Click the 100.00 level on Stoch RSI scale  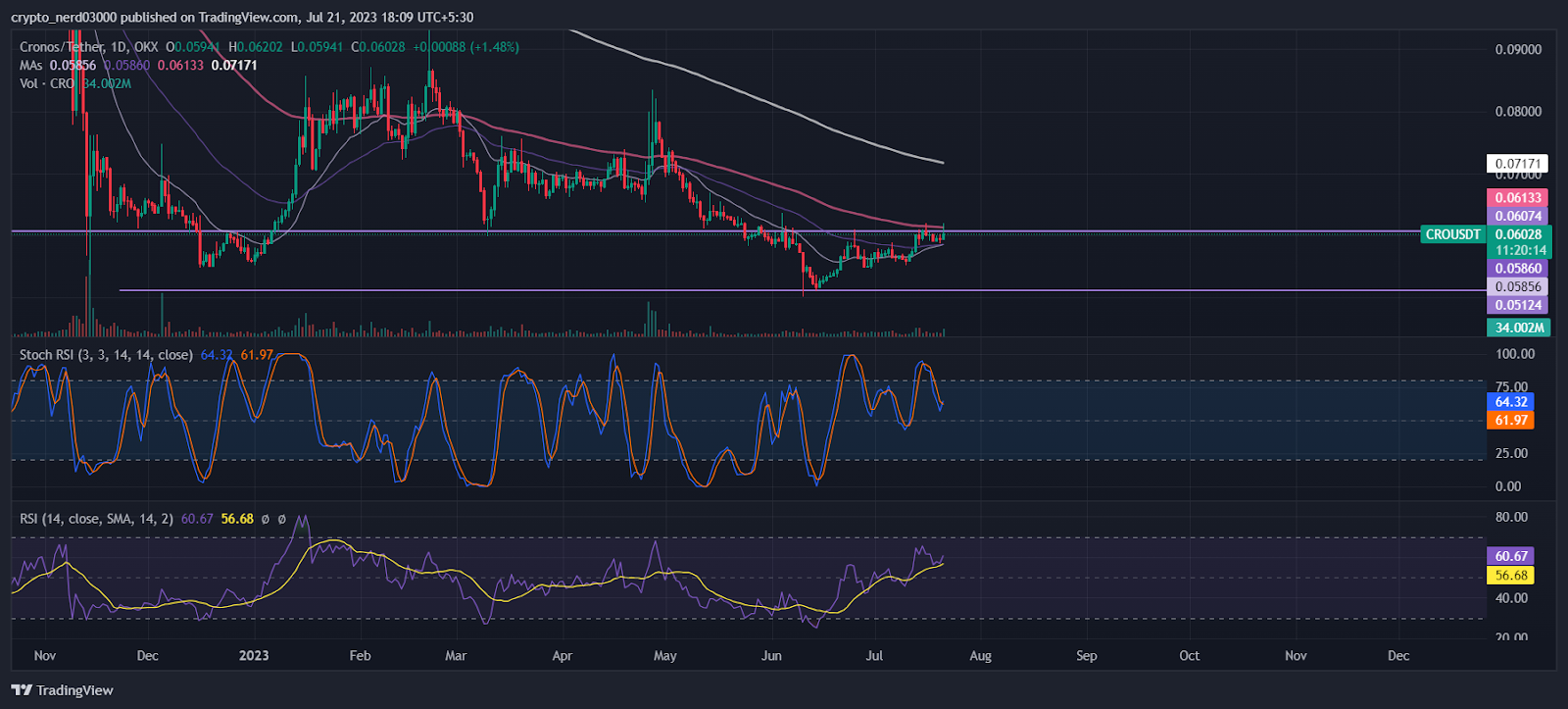tap(1515, 354)
